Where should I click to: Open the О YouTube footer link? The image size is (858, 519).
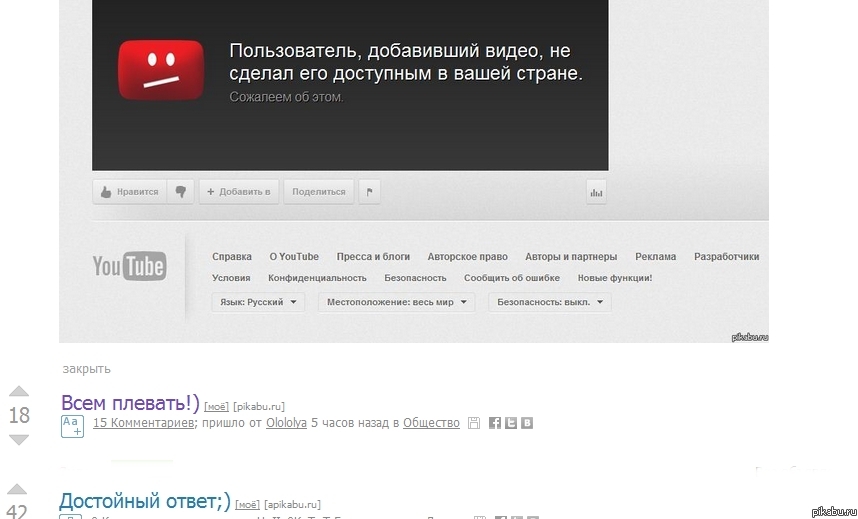pyautogui.click(x=294, y=257)
